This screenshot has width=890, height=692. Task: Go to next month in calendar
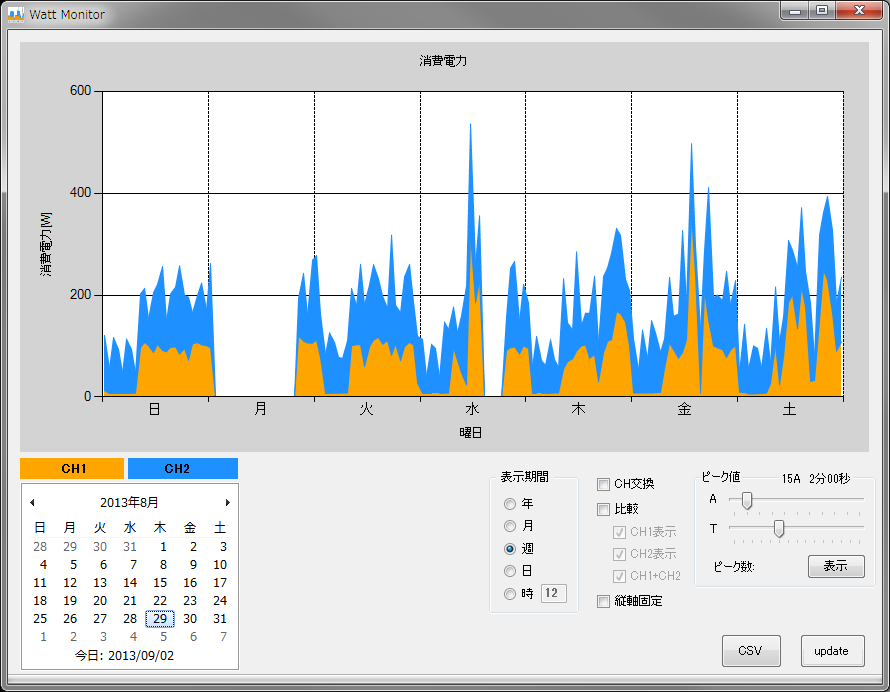(228, 502)
